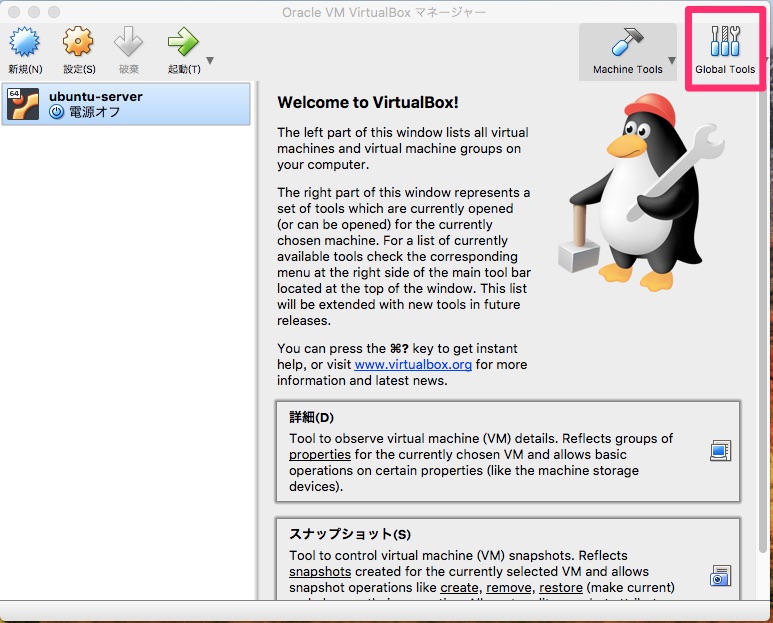Image resolution: width=773 pixels, height=623 pixels.
Task: Open Settings (設定) gear icon
Action: (x=79, y=43)
